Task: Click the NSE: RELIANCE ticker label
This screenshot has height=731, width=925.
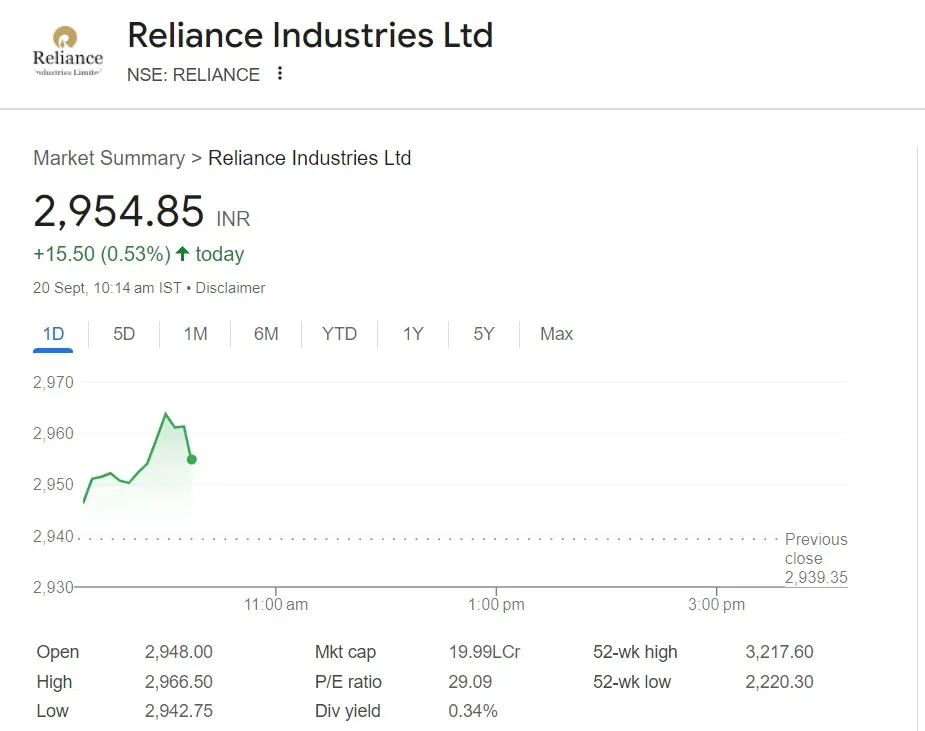Action: pyautogui.click(x=193, y=75)
